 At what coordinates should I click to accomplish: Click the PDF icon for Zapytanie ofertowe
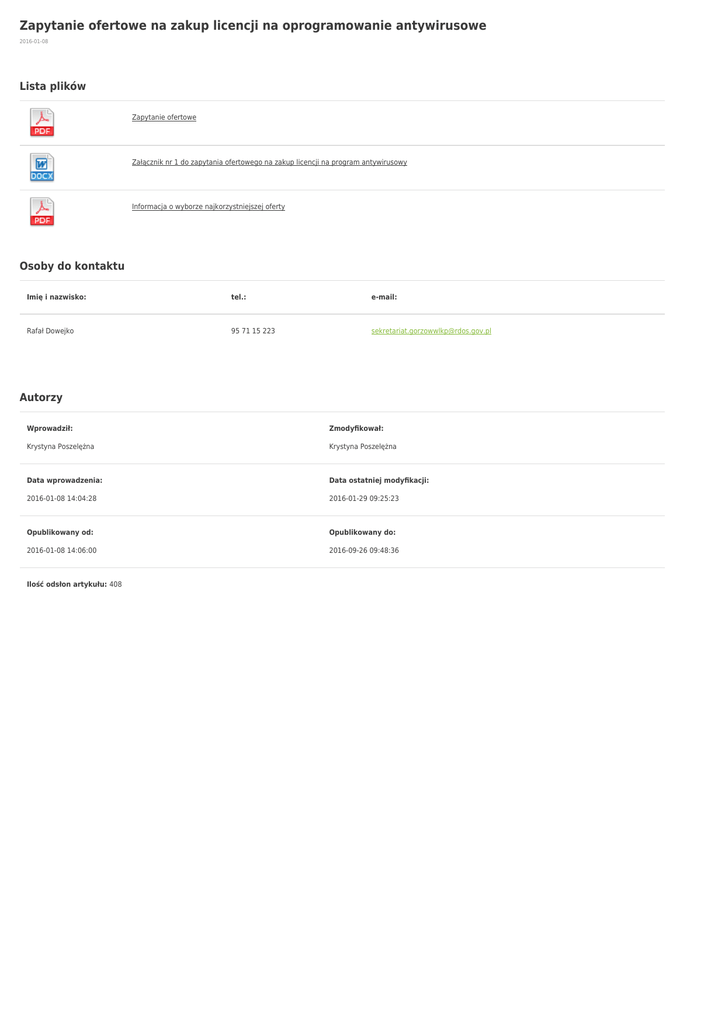[x=42, y=122]
